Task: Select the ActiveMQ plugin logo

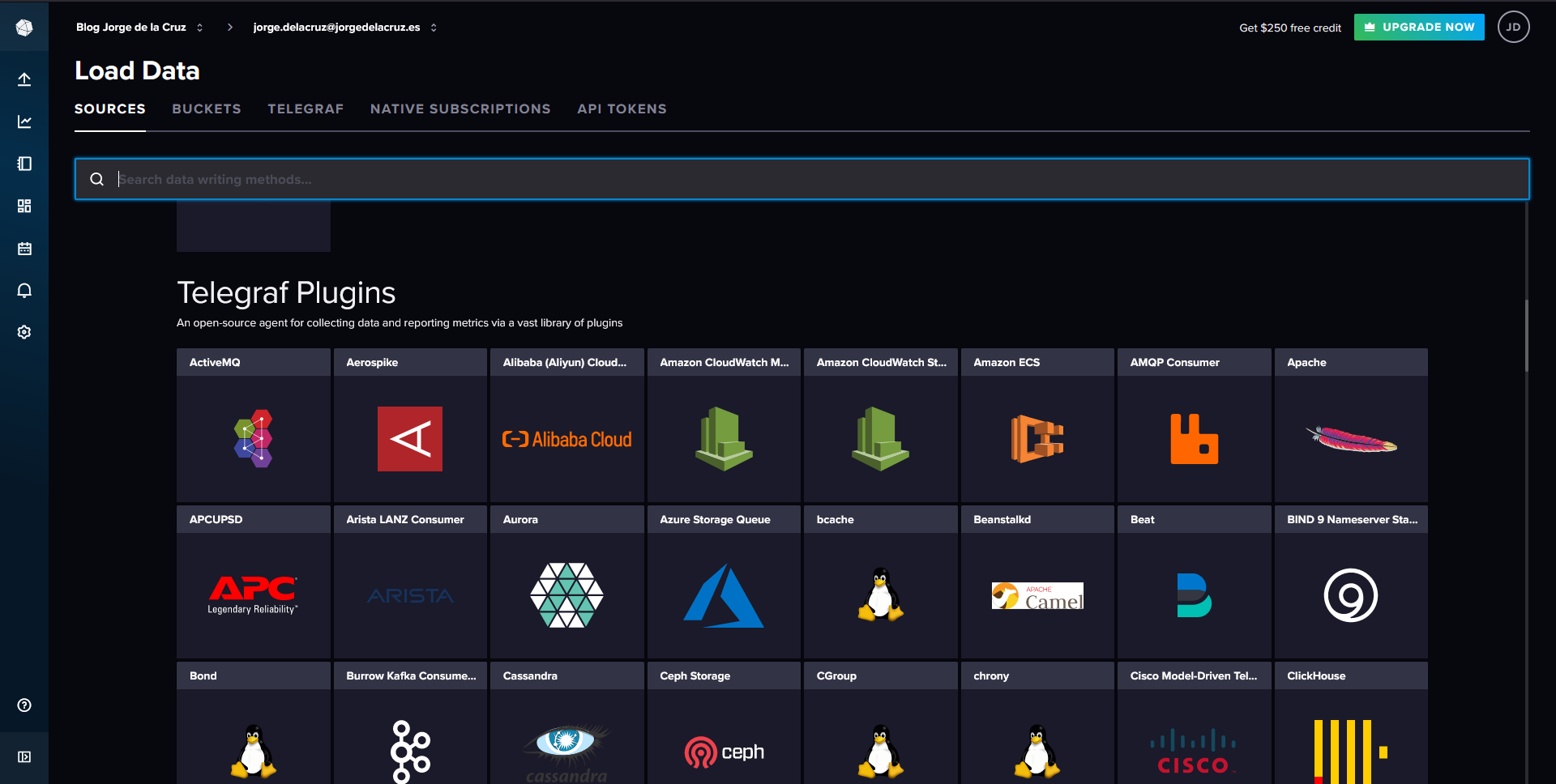Action: [254, 439]
